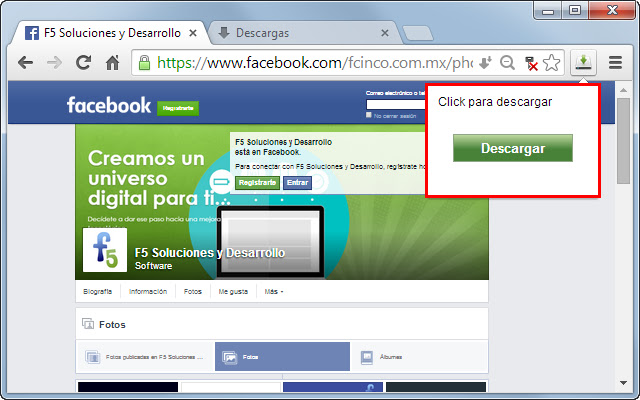The height and width of the screenshot is (400, 640).
Task: Open the Información page tab
Action: click(148, 291)
